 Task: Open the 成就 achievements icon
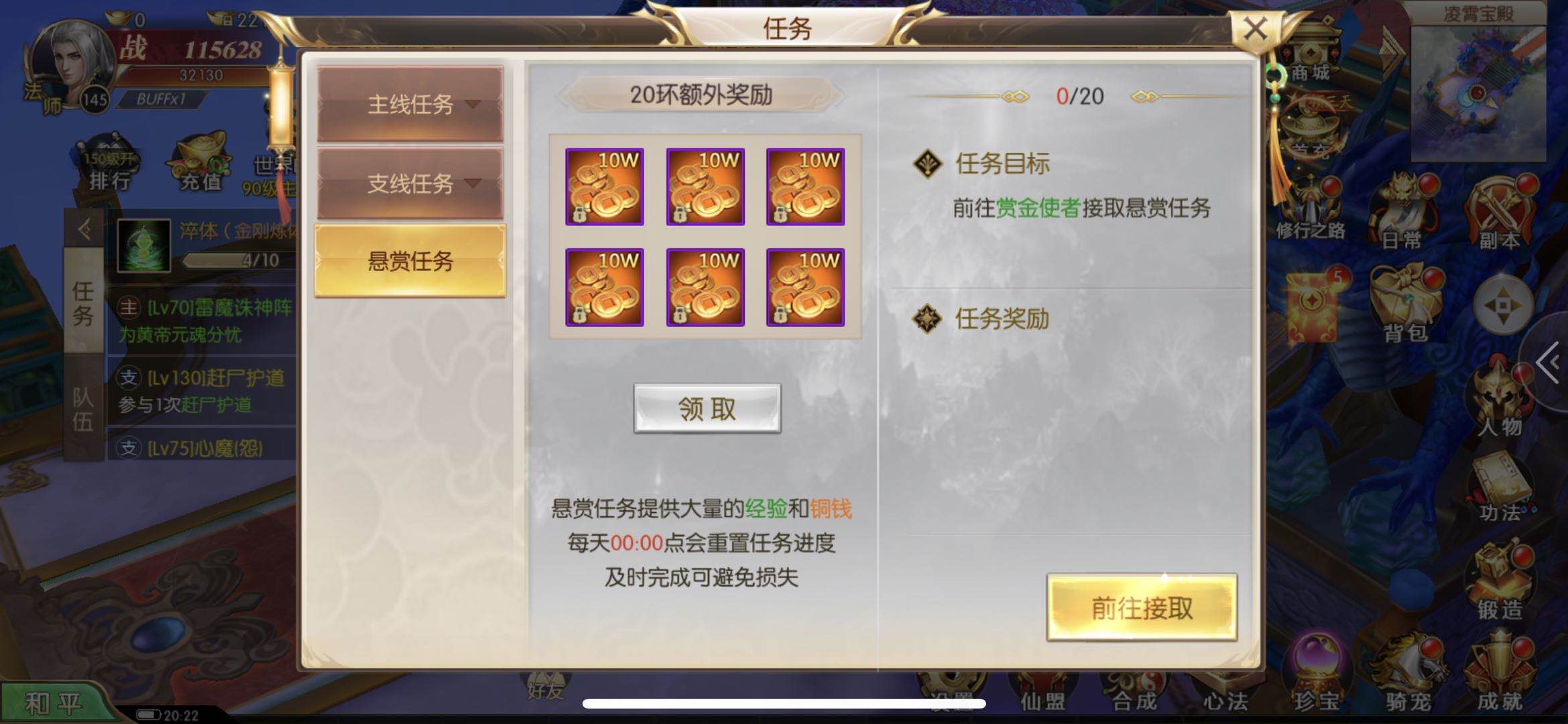click(1499, 672)
